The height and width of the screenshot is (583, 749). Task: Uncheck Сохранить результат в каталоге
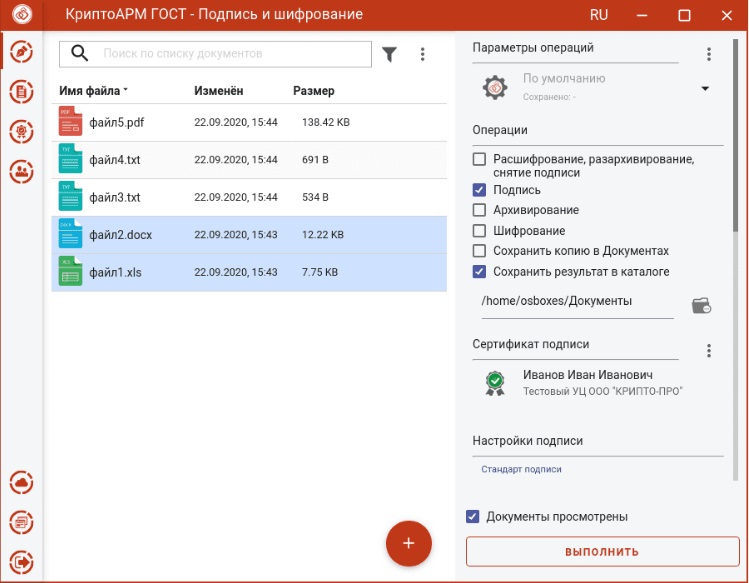[x=479, y=271]
